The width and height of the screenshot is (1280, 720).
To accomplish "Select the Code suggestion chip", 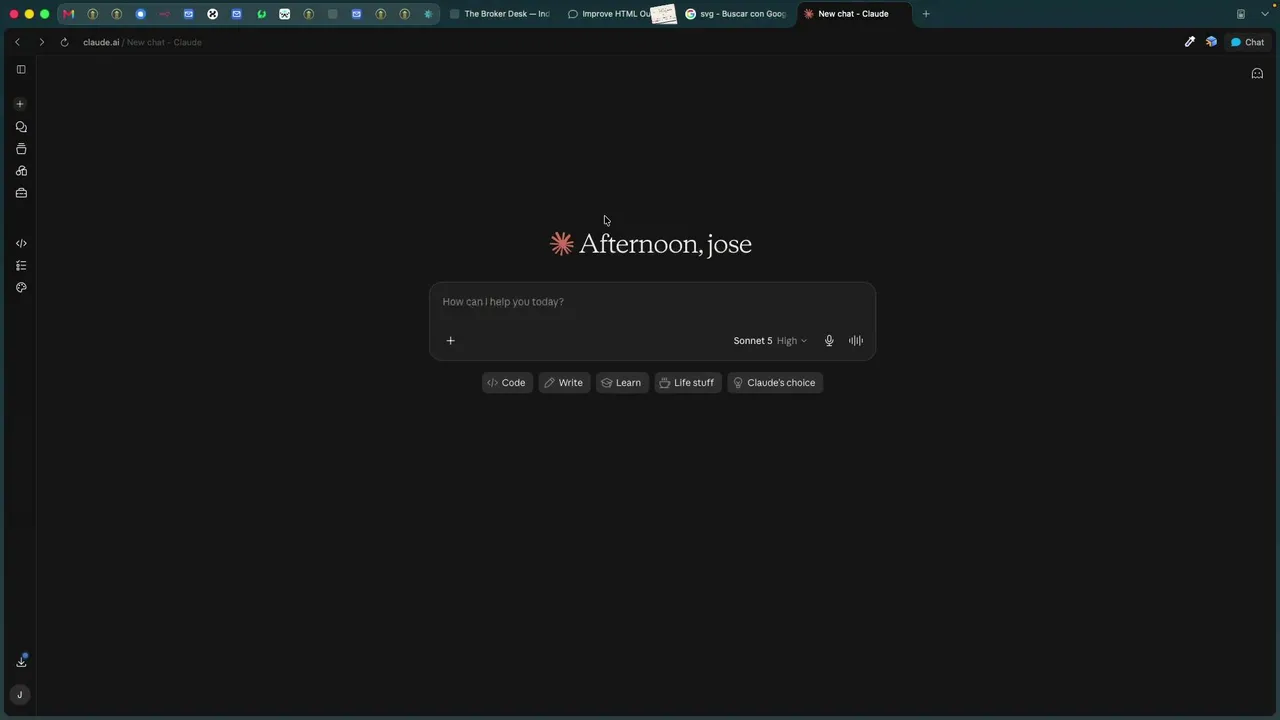I will [x=507, y=383].
